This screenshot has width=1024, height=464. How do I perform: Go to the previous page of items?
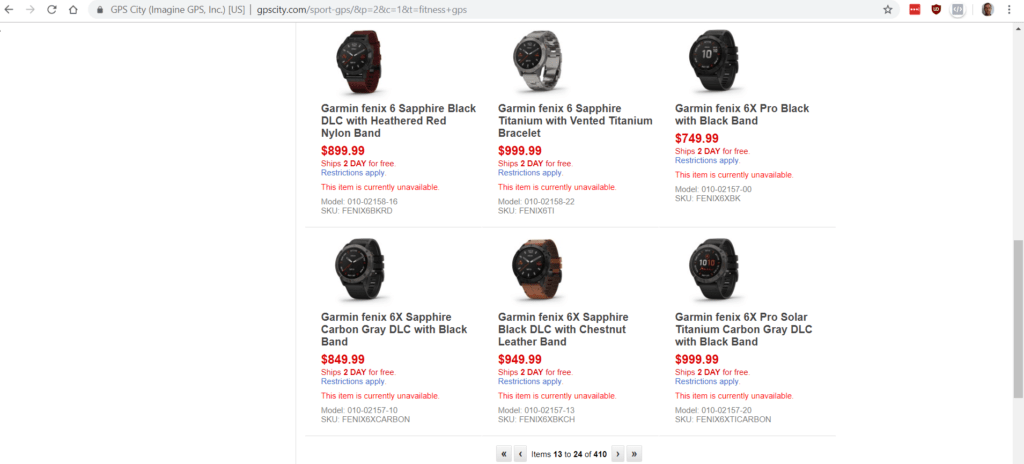point(520,453)
